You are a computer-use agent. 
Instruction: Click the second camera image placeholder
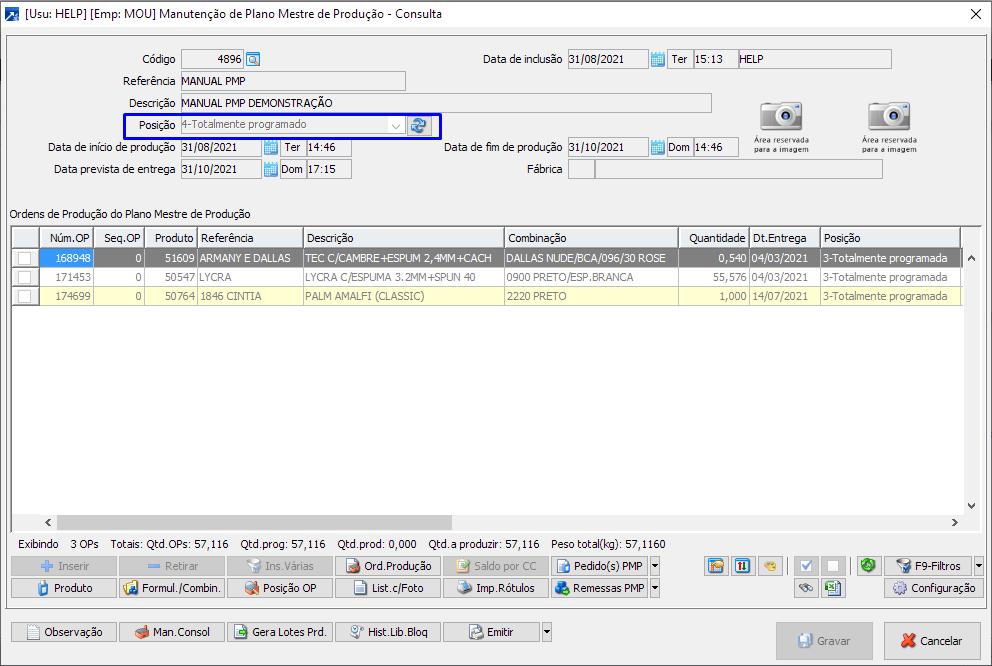(889, 127)
